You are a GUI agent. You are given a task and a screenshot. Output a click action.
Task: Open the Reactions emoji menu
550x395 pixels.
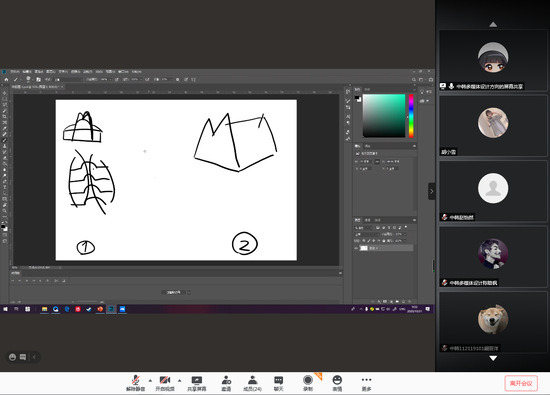pos(337,383)
